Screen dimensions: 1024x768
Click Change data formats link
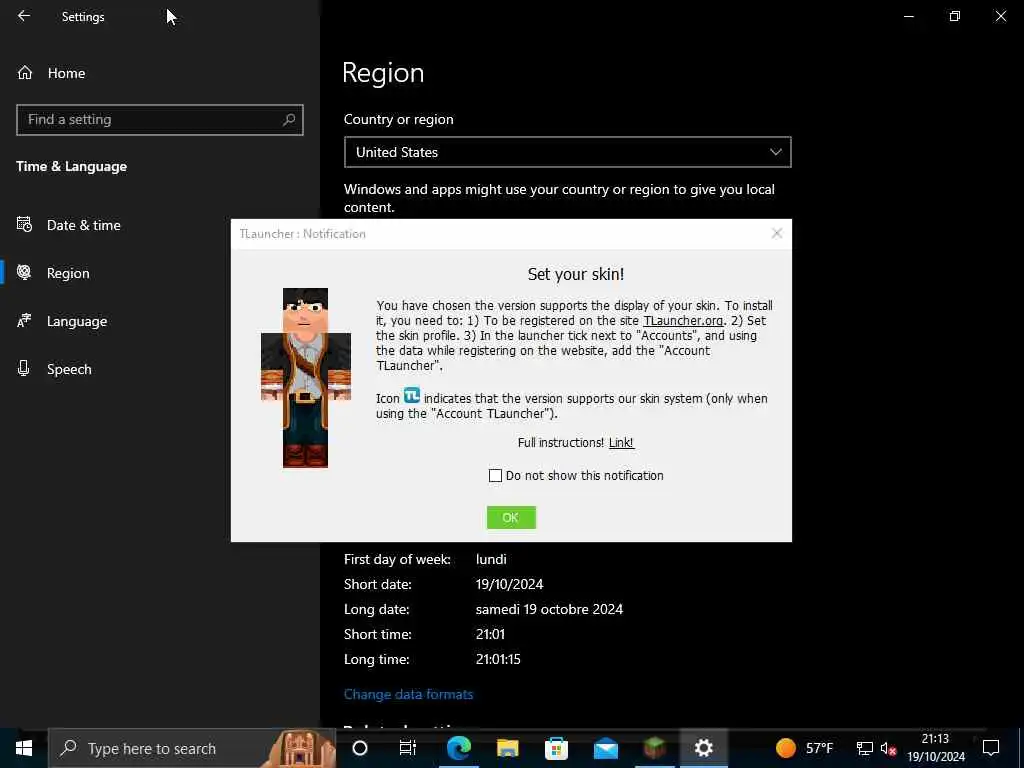tap(408, 694)
